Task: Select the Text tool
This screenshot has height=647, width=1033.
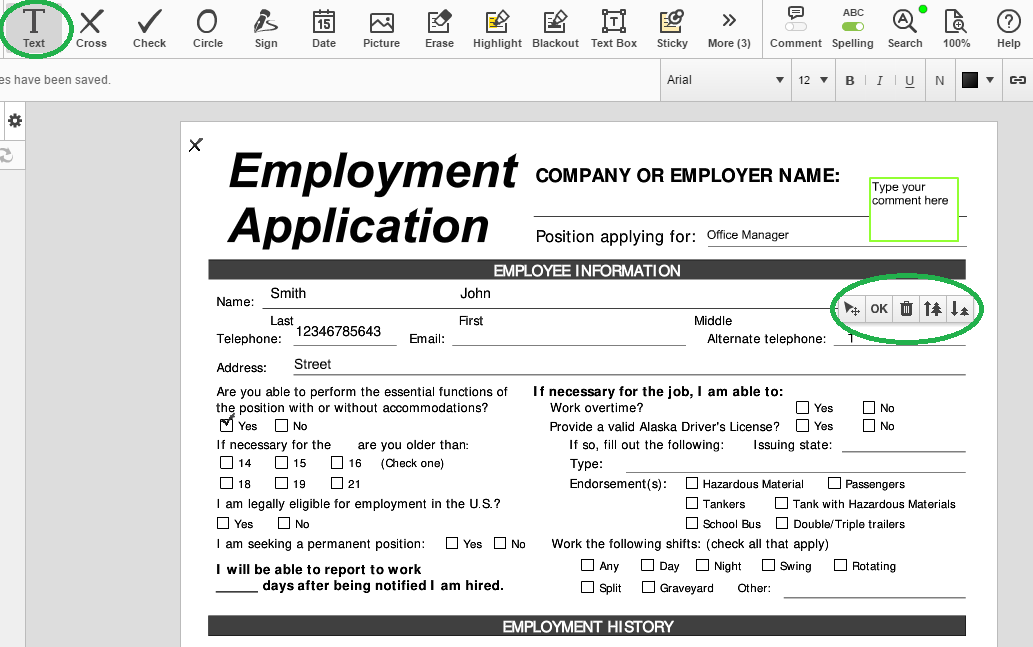Action: tap(34, 28)
